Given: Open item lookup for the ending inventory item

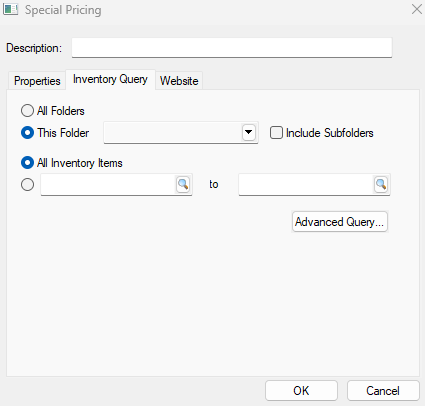Looking at the screenshot, I should coord(381,184).
